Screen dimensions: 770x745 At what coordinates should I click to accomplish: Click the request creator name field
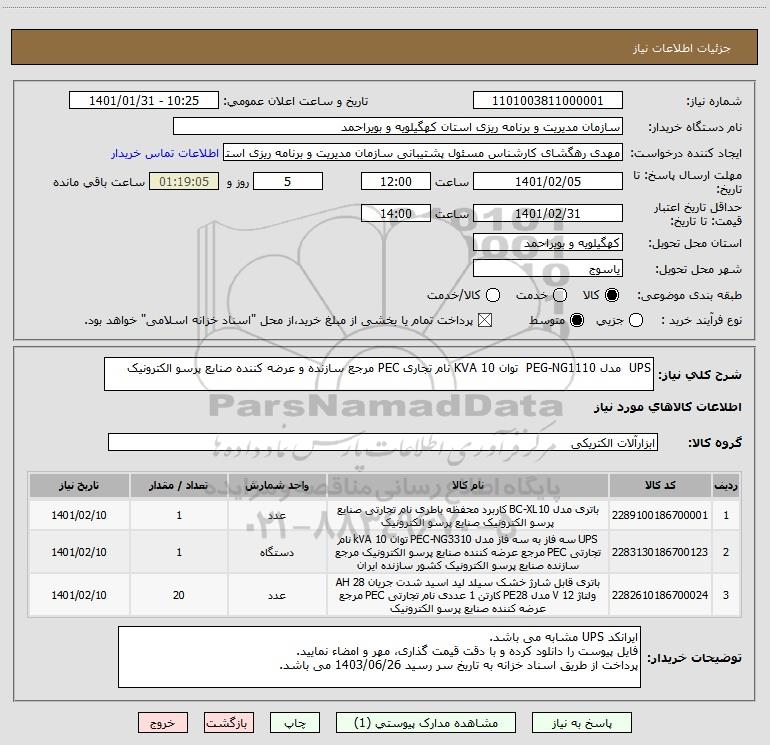pos(423,153)
